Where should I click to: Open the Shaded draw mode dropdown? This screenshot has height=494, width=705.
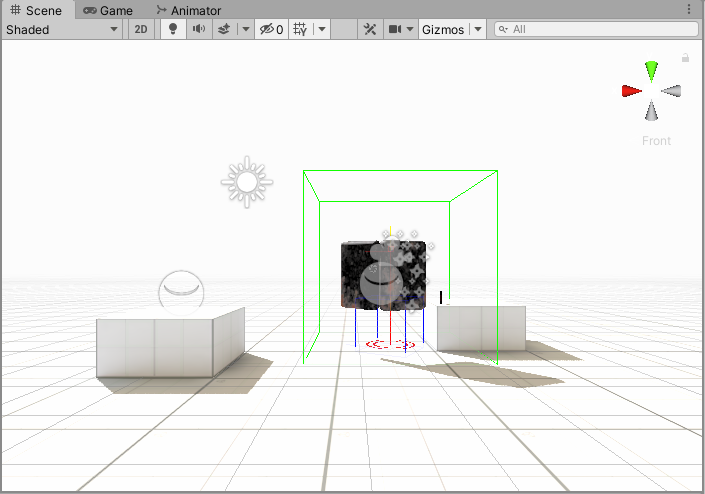pos(62,29)
